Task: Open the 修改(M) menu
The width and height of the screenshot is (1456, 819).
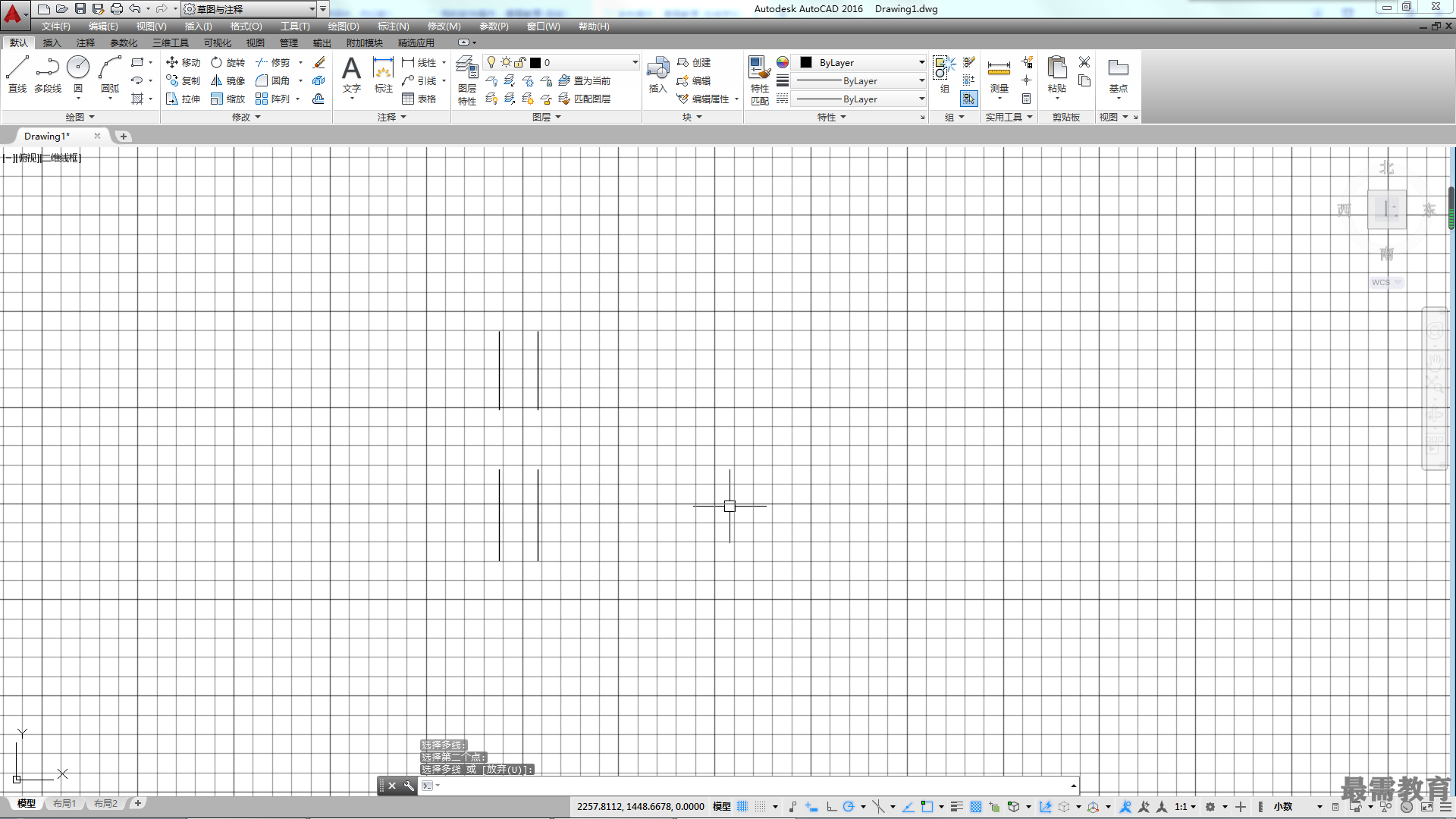Action: click(444, 26)
